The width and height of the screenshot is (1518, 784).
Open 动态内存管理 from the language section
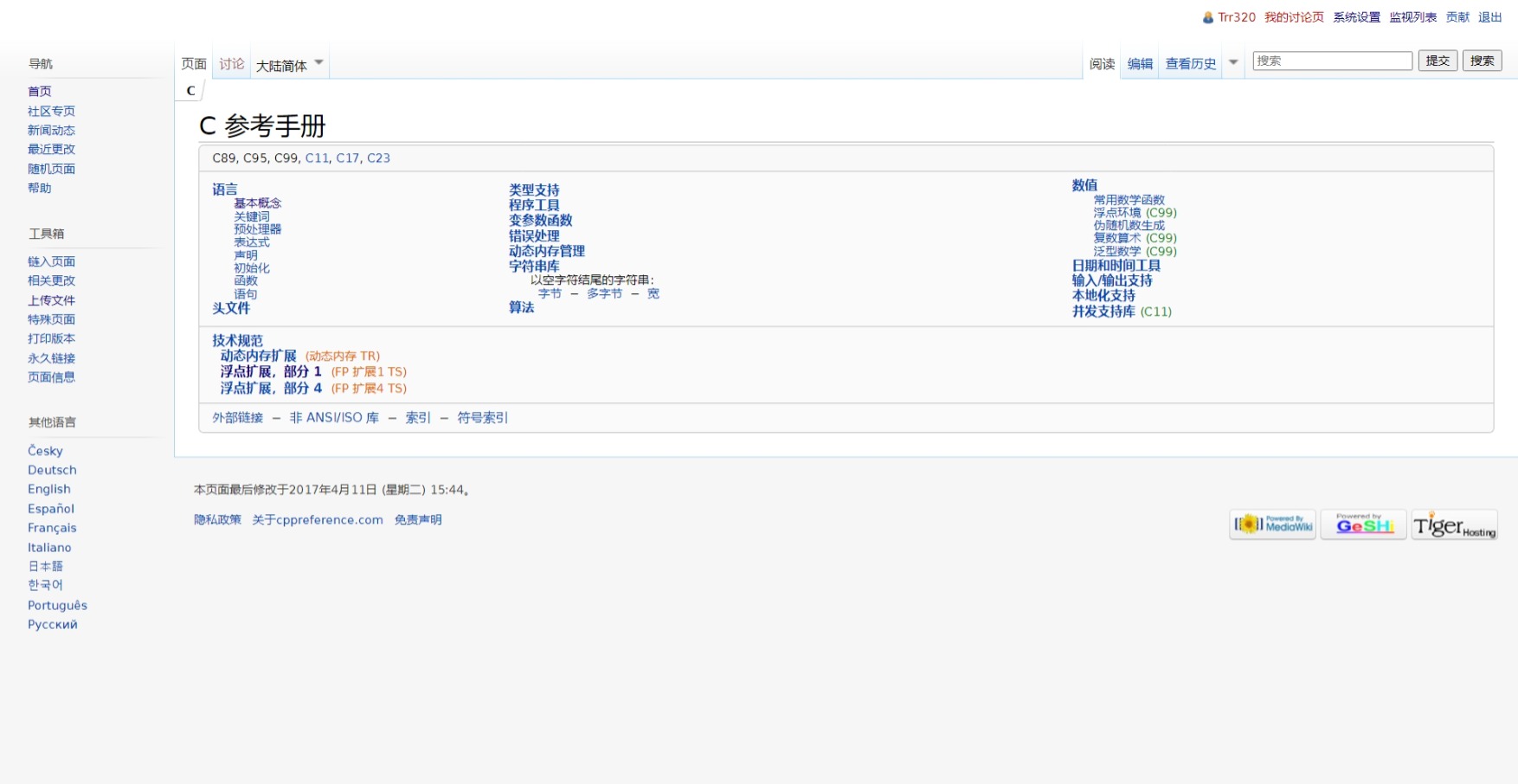(x=546, y=251)
